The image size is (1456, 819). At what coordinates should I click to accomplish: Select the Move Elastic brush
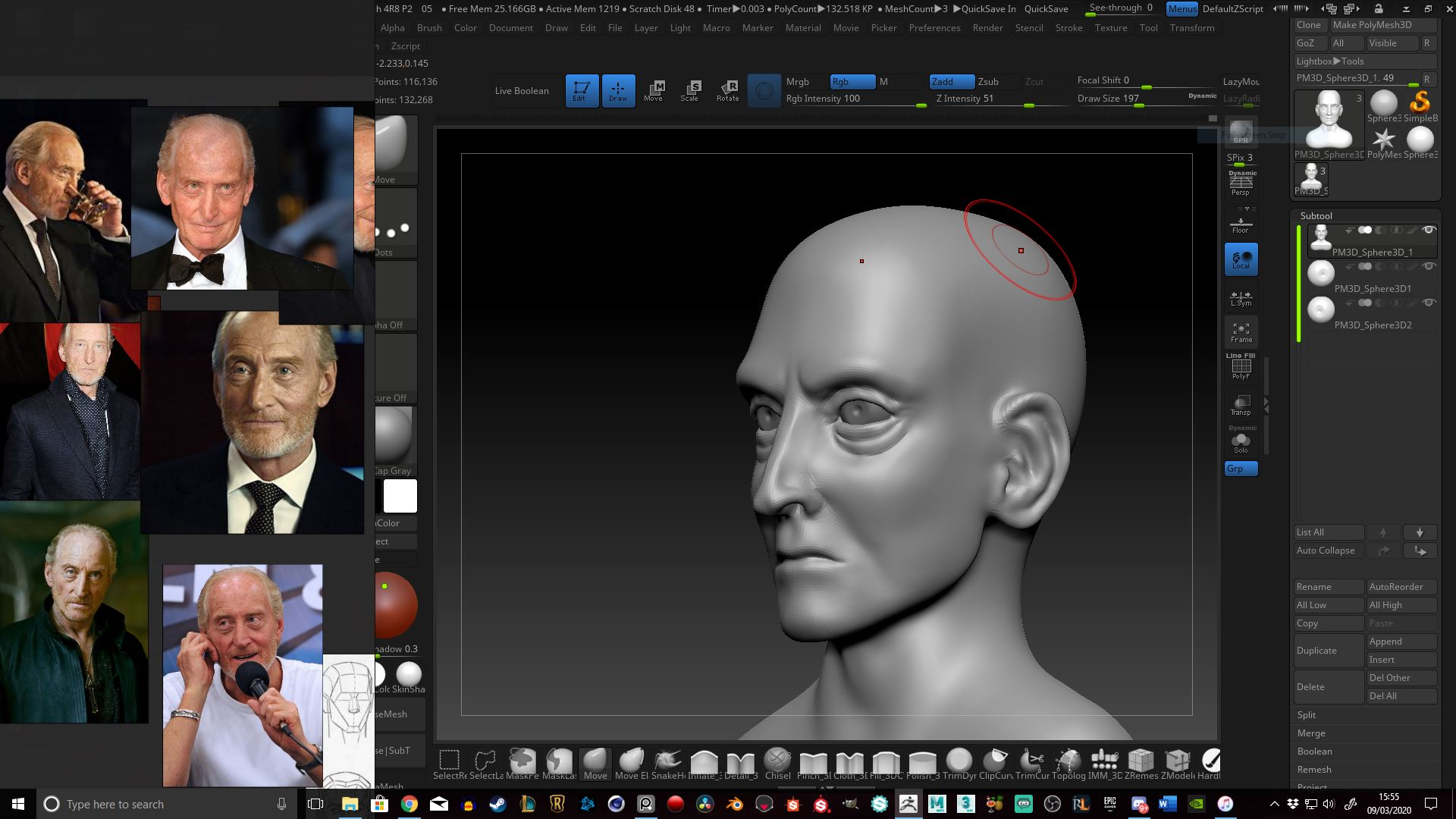pos(632,764)
